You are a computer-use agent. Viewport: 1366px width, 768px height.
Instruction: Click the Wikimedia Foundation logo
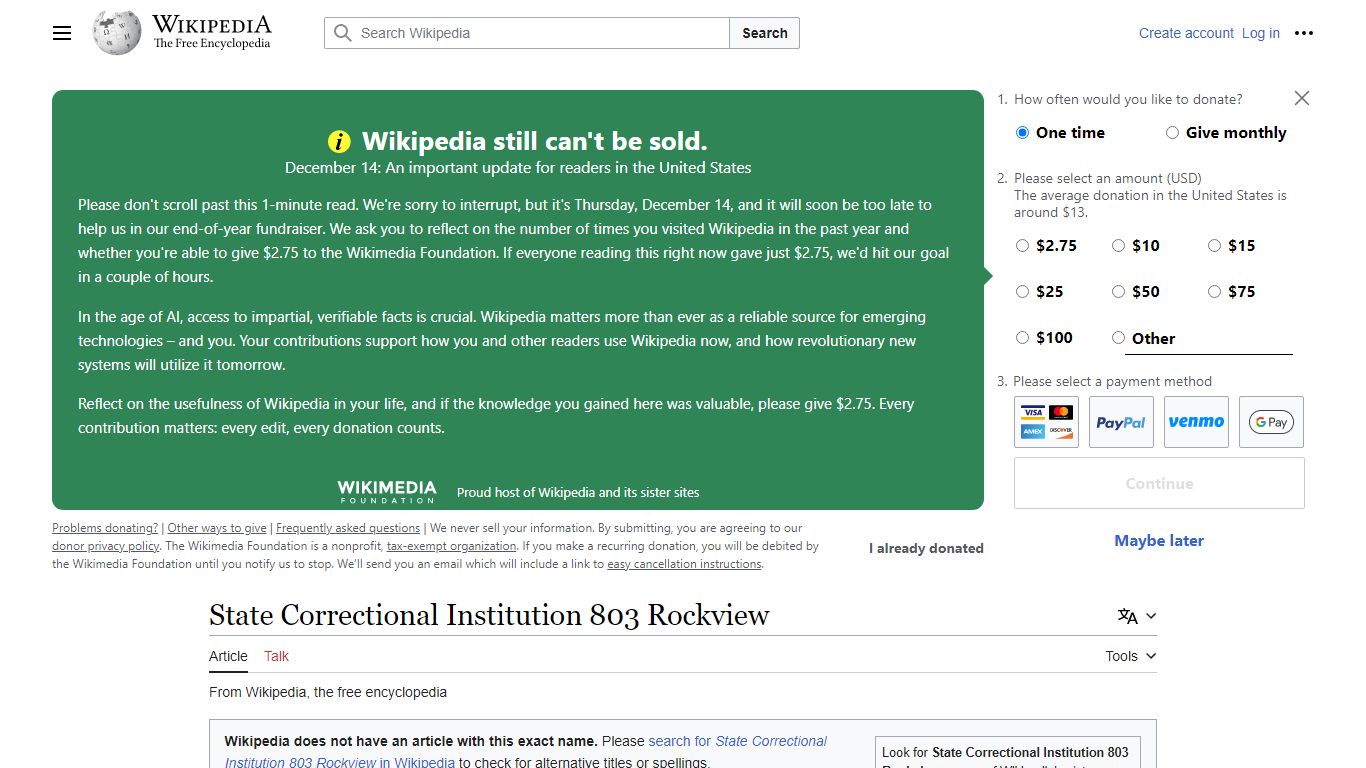click(386, 491)
